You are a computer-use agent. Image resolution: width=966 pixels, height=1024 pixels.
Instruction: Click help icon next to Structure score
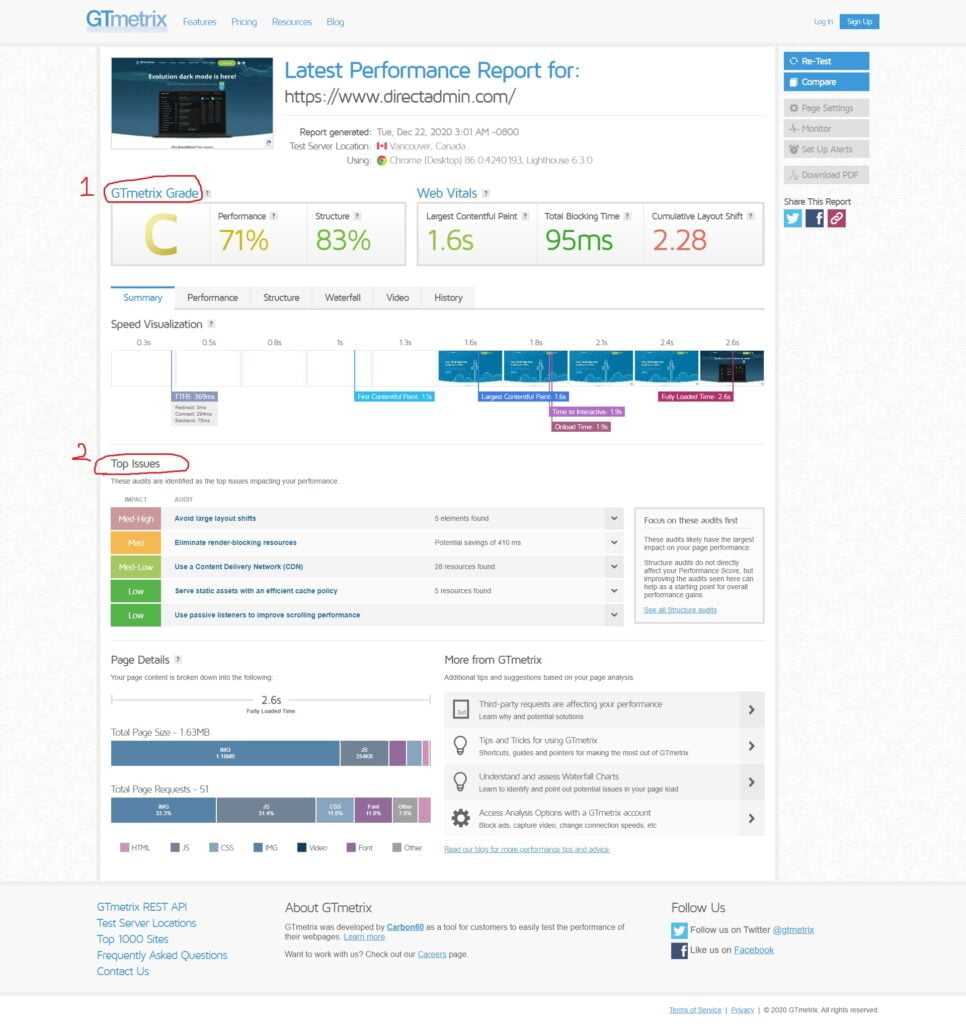click(x=357, y=216)
